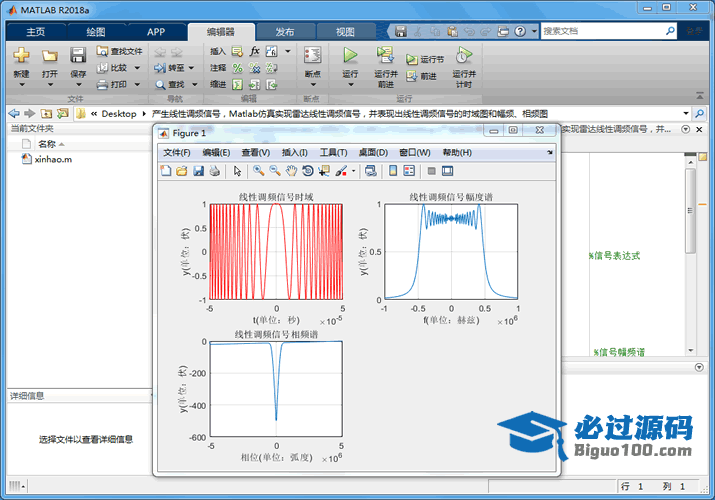Image resolution: width=715 pixels, height=500 pixels.
Task: Open file with the 打开 folder icon
Action: [x=49, y=56]
